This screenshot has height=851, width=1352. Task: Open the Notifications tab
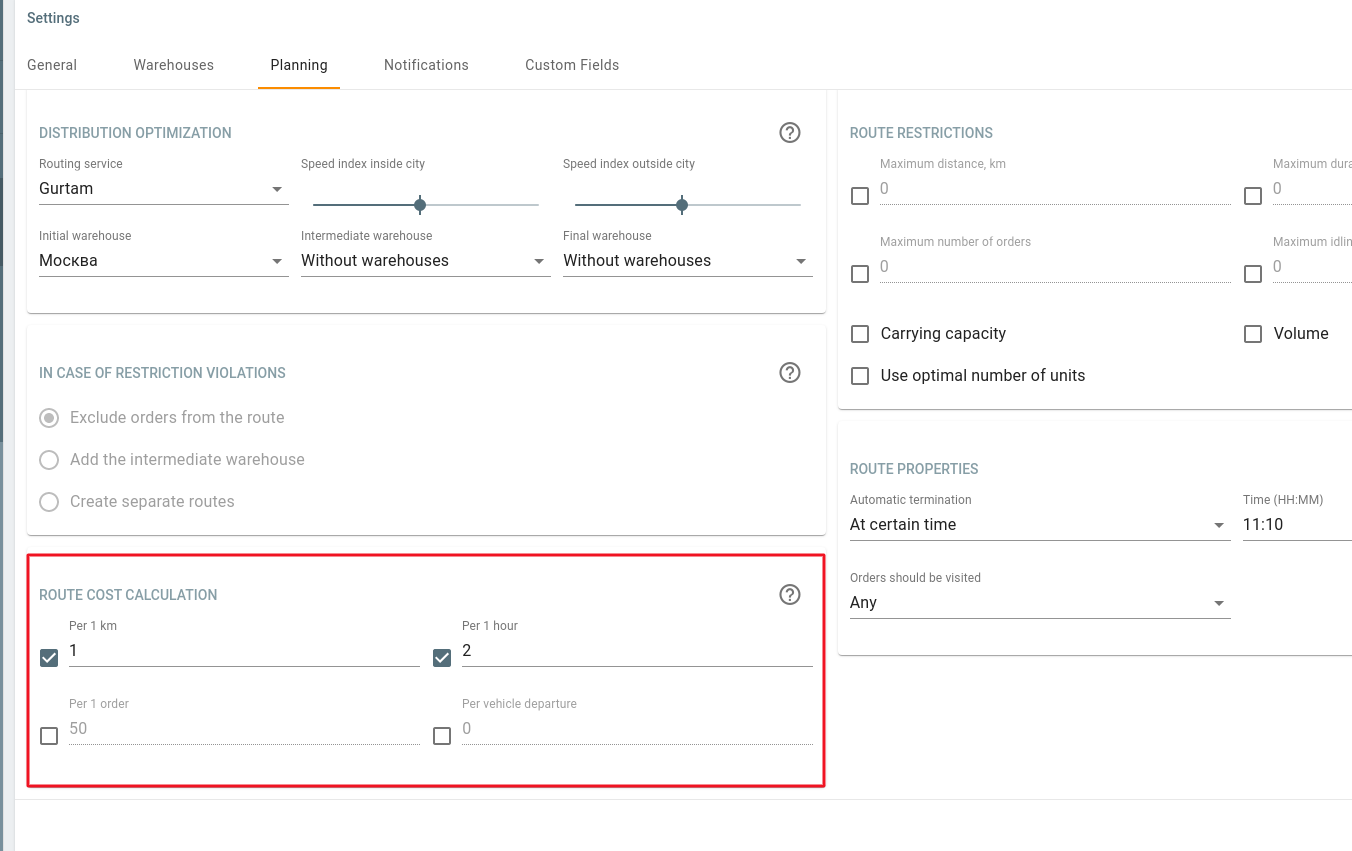[426, 65]
